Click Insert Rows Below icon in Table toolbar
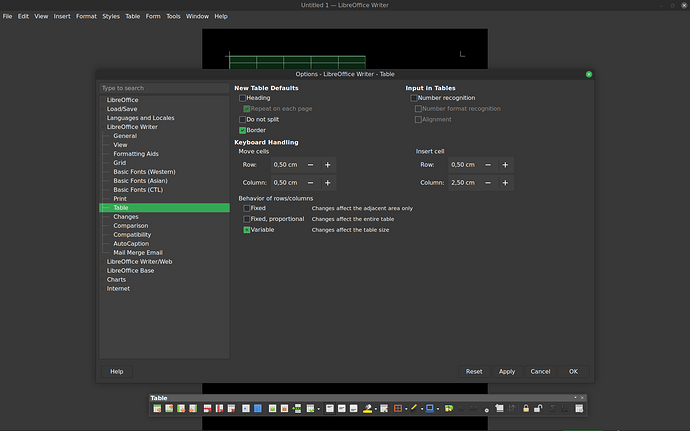690x431 pixels. click(169, 409)
